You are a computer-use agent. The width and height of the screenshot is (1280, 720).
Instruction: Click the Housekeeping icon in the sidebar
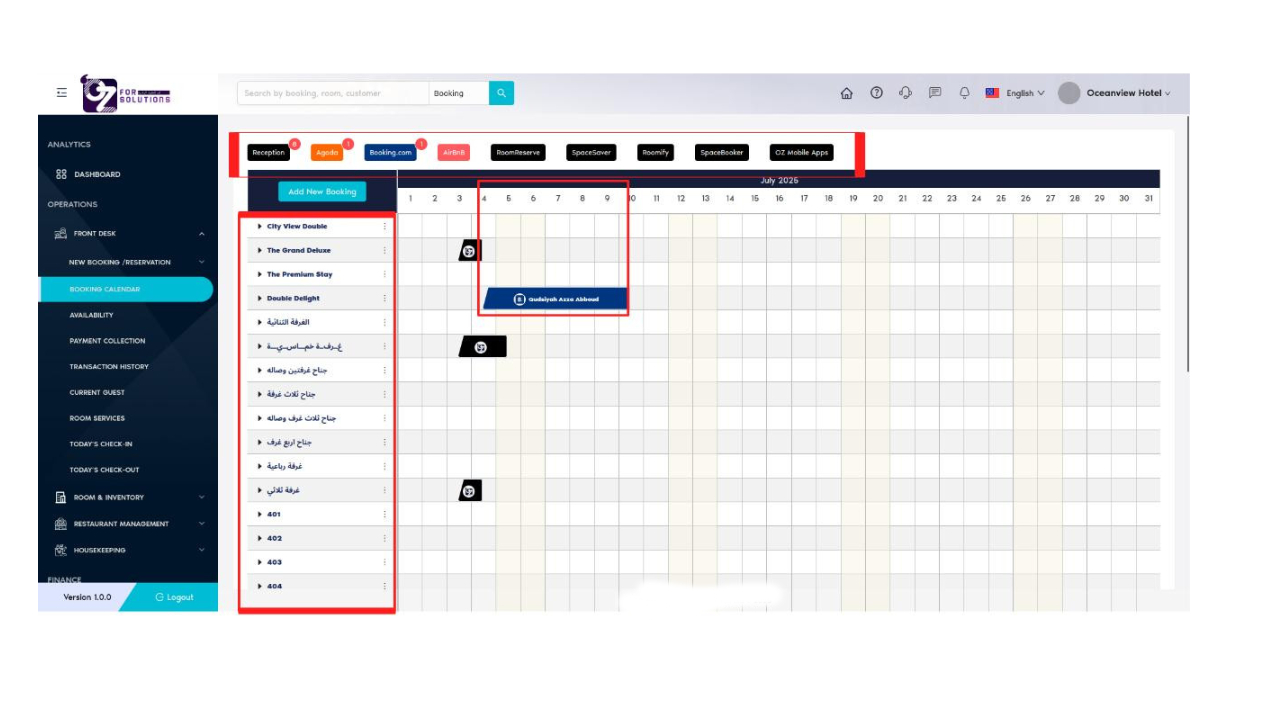[60, 549]
